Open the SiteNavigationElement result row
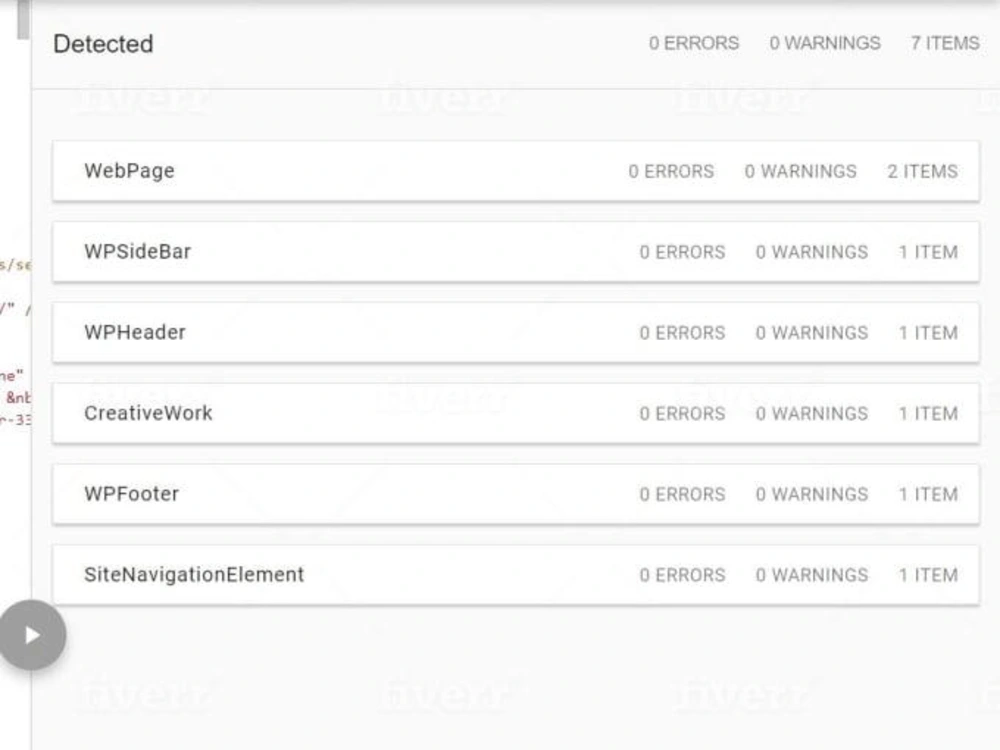 (x=515, y=575)
